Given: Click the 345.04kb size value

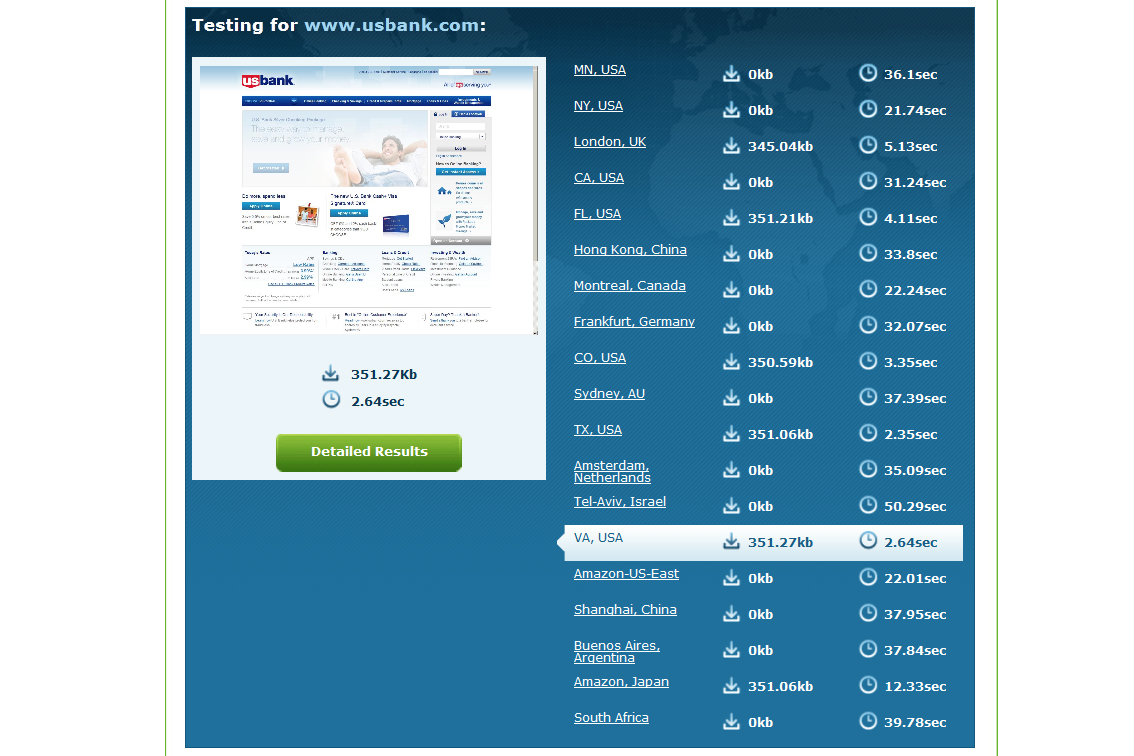Looking at the screenshot, I should point(780,147).
